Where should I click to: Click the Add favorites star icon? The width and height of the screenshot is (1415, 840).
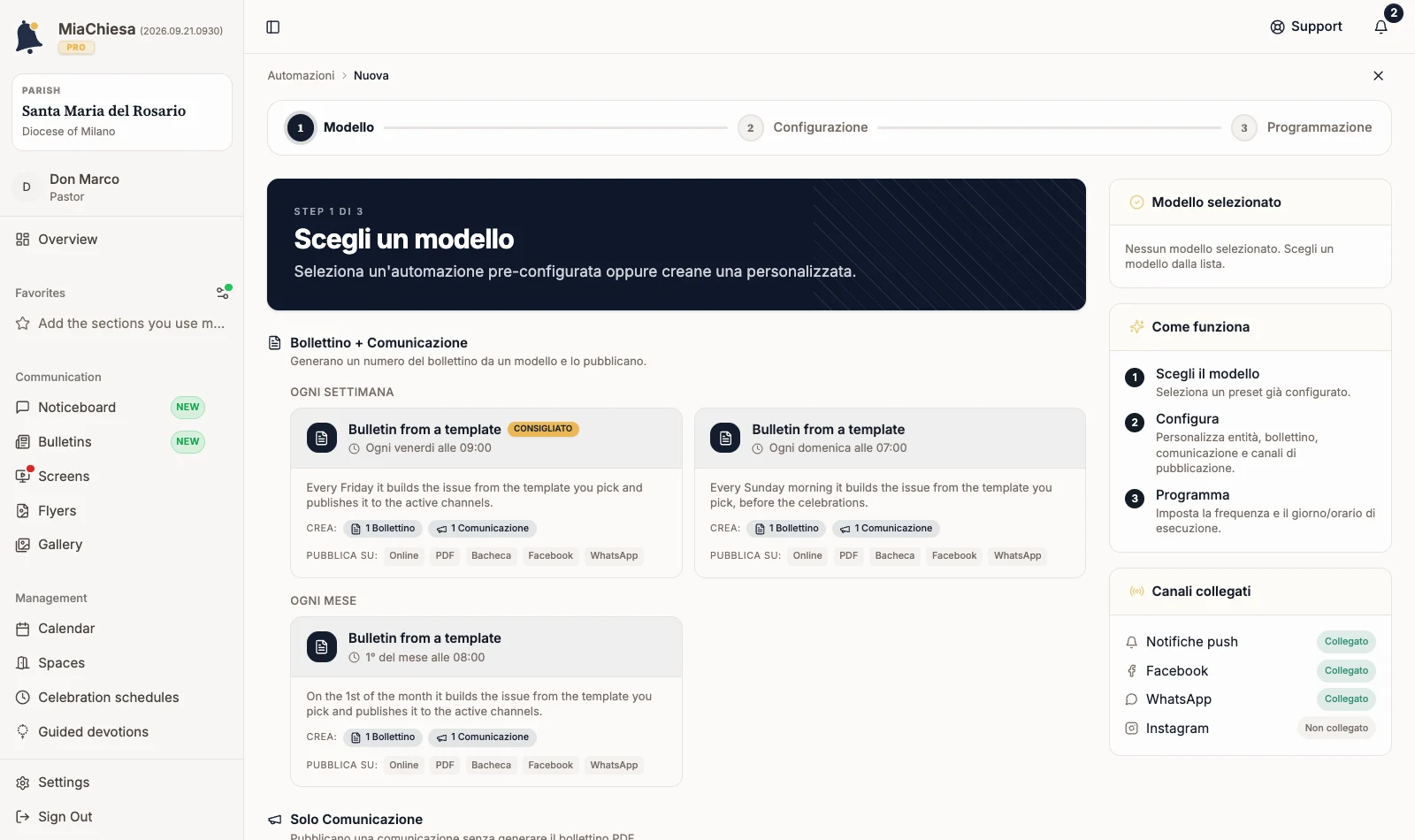(23, 324)
